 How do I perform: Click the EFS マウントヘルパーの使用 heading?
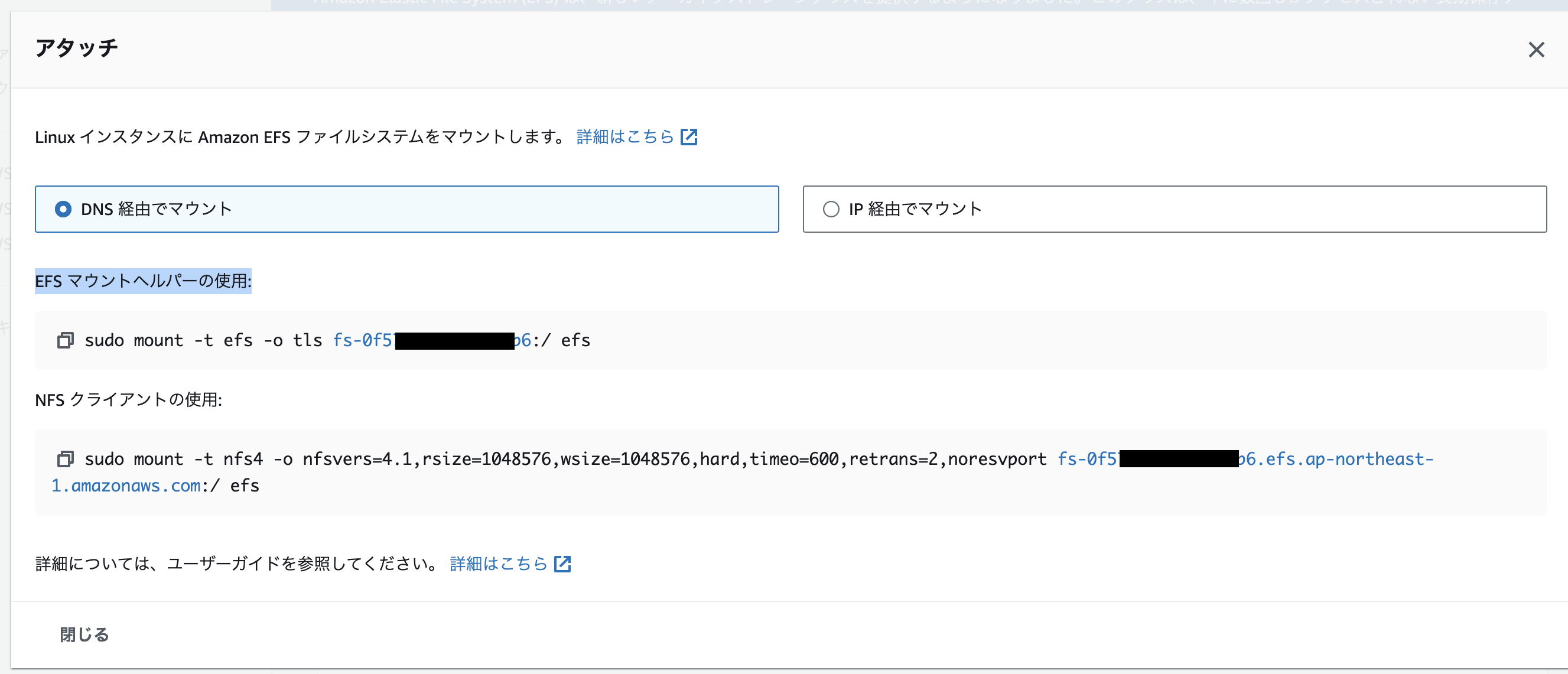pos(143,281)
